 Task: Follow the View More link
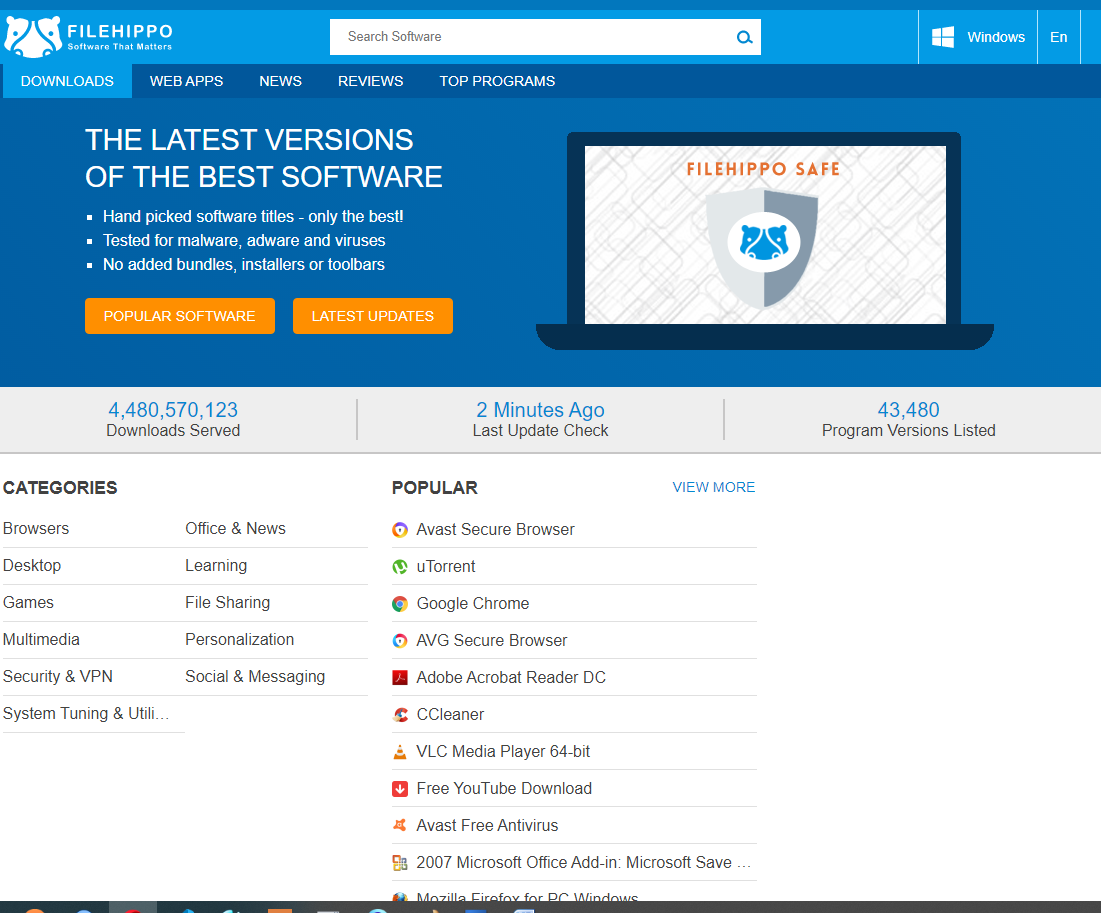[713, 487]
